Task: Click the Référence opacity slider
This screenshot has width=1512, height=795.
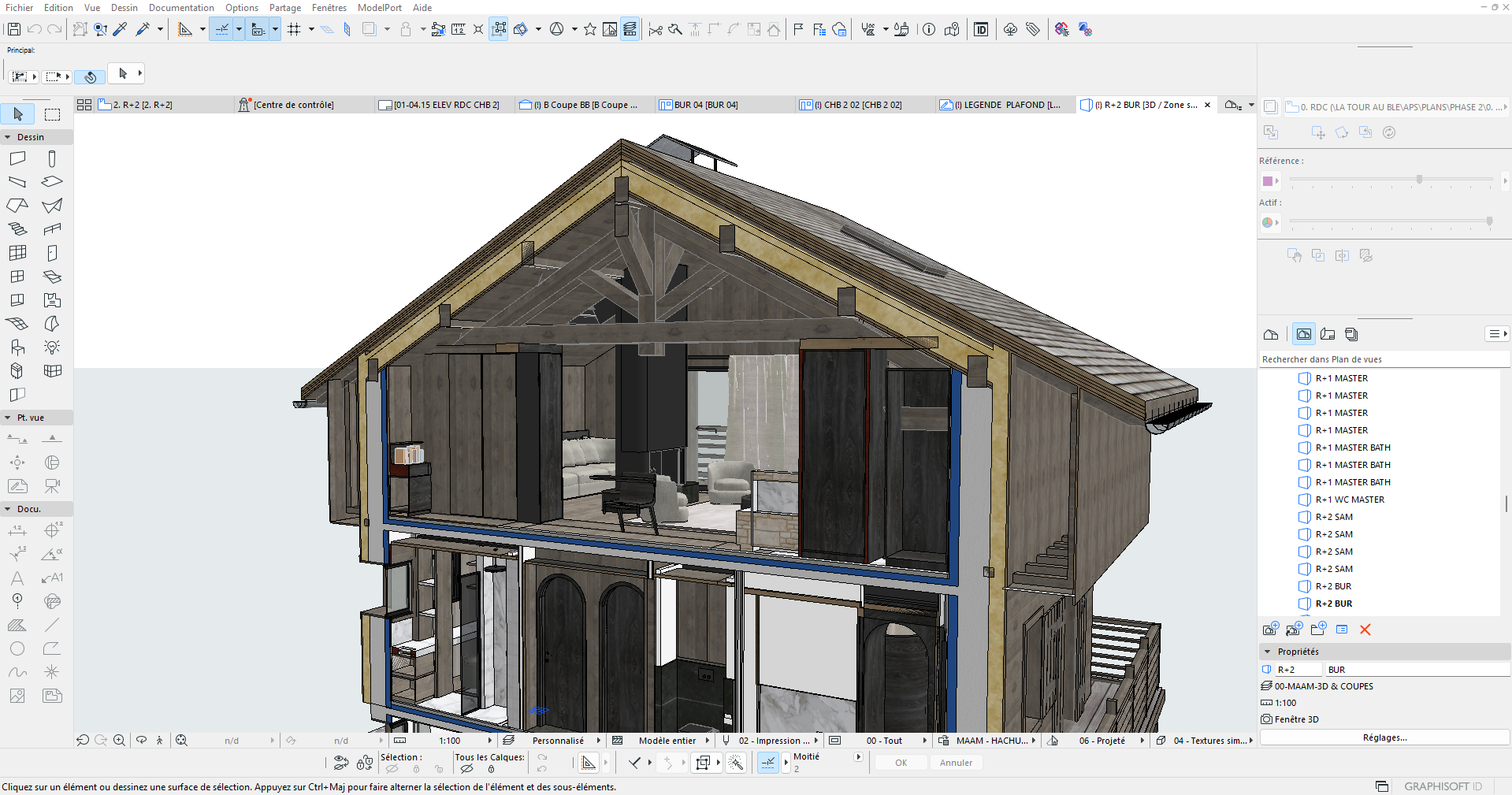Action: pyautogui.click(x=1419, y=180)
